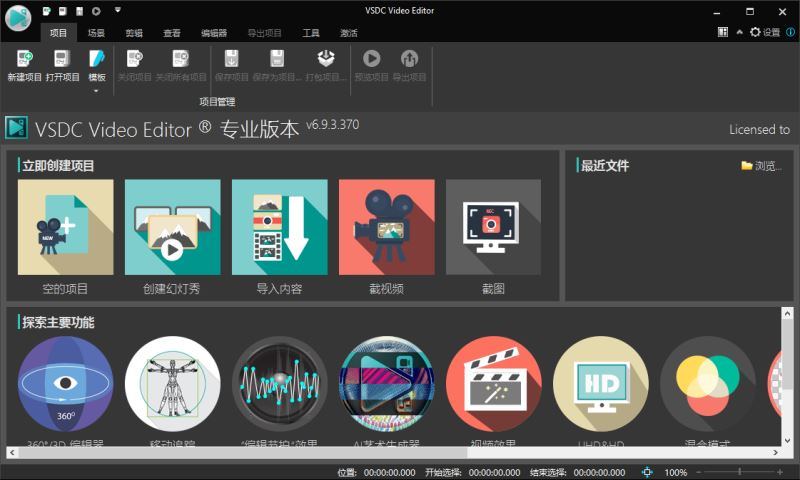
Task: Click the fit-to-screen zoom icon in status bar
Action: 647,472
